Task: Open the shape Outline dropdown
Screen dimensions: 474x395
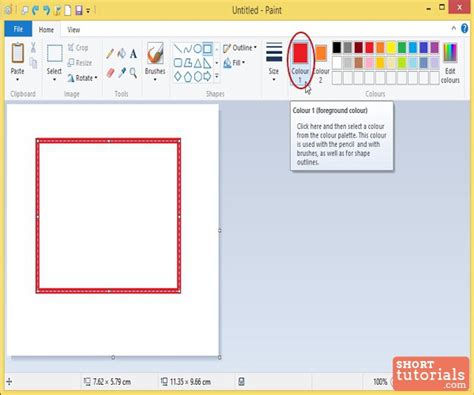Action: tap(240, 48)
